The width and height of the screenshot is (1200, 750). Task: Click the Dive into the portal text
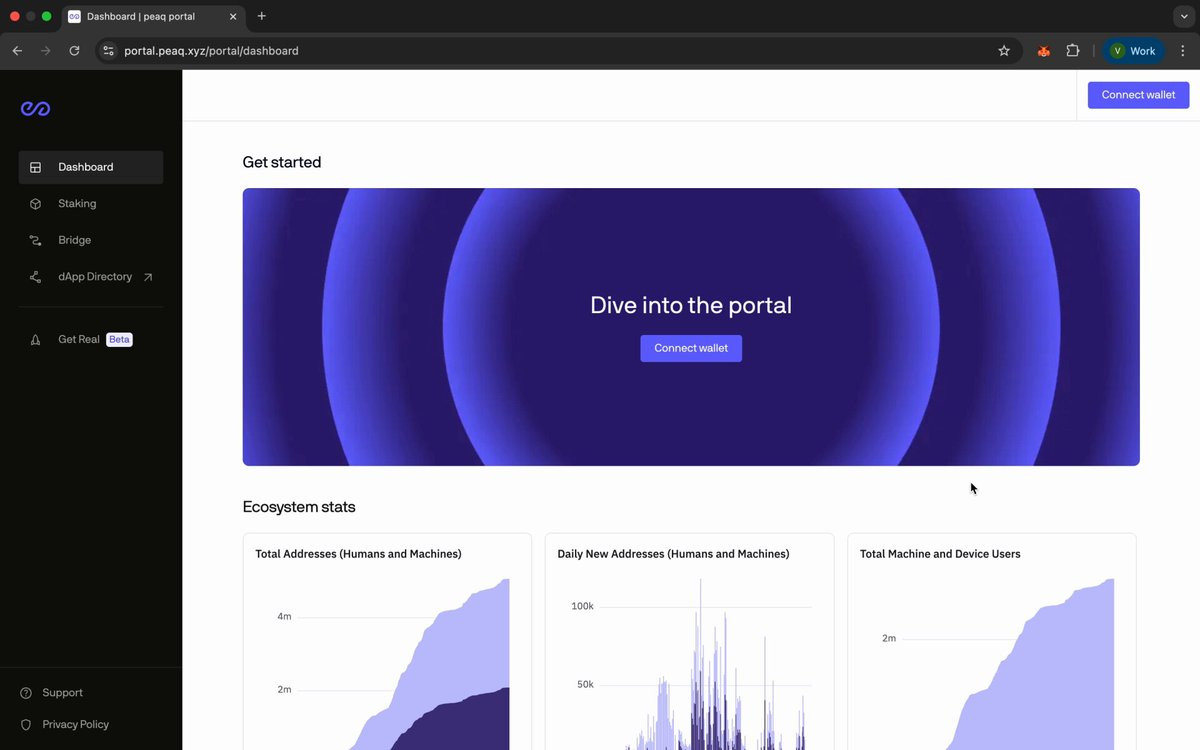pyautogui.click(x=691, y=305)
